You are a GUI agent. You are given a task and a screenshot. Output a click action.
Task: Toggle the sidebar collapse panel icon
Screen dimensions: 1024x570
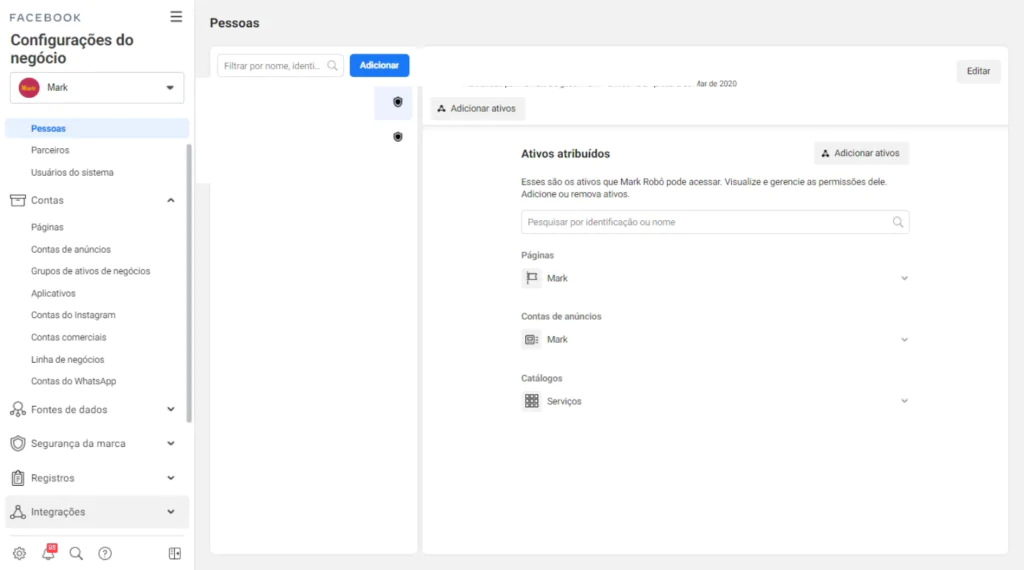(175, 554)
